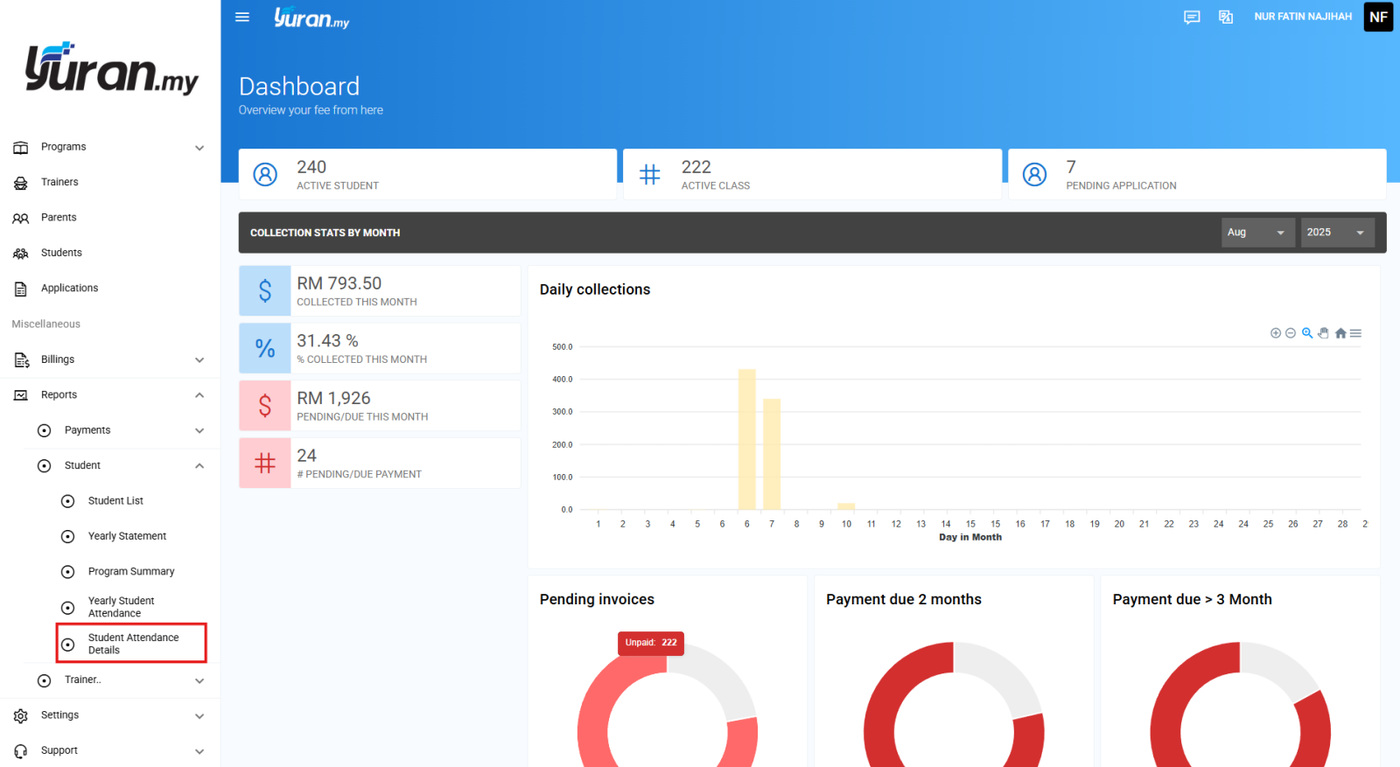This screenshot has width=1400, height=767.
Task: Click the Programs book icon
Action: point(20,147)
